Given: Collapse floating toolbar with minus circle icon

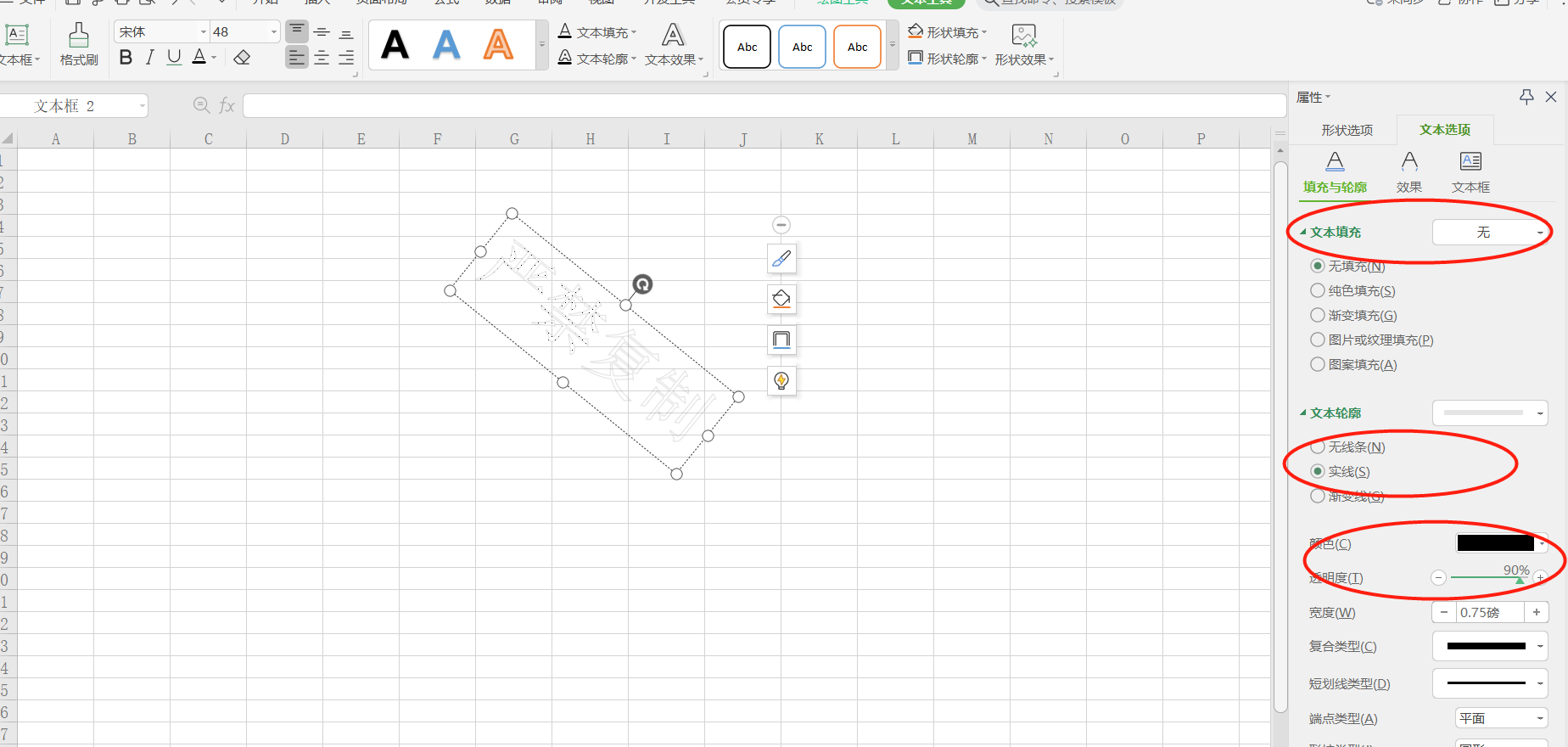Looking at the screenshot, I should [781, 225].
